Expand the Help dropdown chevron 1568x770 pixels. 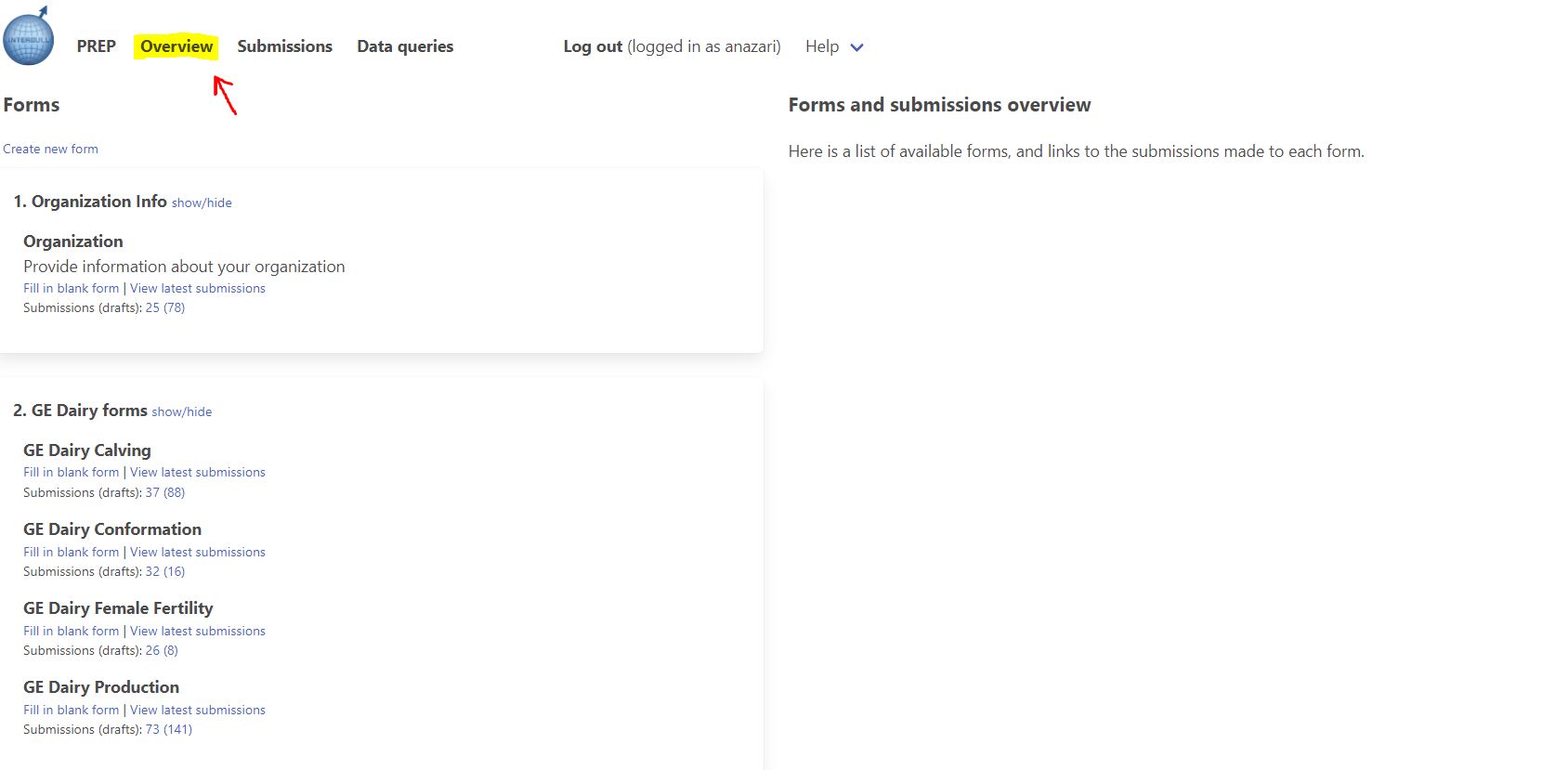coord(856,47)
